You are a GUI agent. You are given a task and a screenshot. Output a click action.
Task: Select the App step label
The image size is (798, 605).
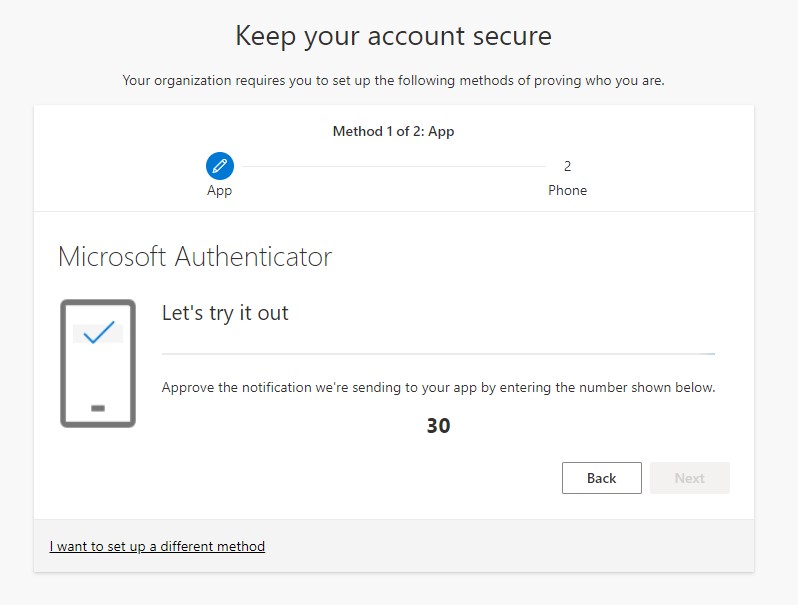click(219, 191)
